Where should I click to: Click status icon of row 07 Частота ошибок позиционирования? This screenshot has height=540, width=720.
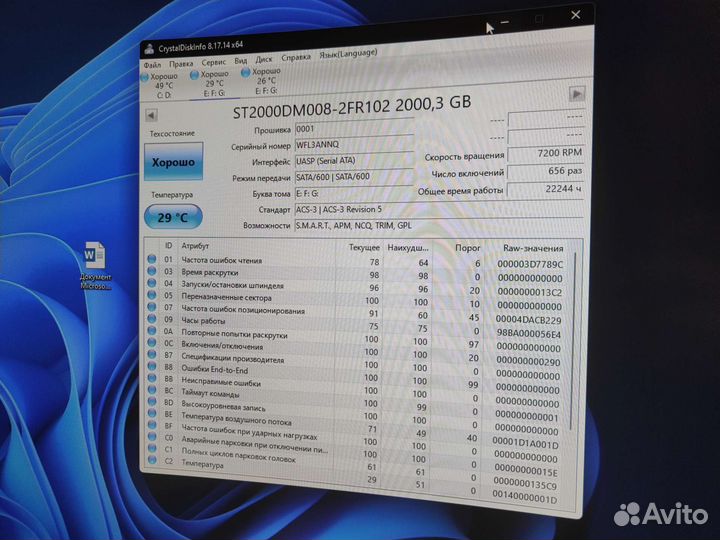[152, 307]
